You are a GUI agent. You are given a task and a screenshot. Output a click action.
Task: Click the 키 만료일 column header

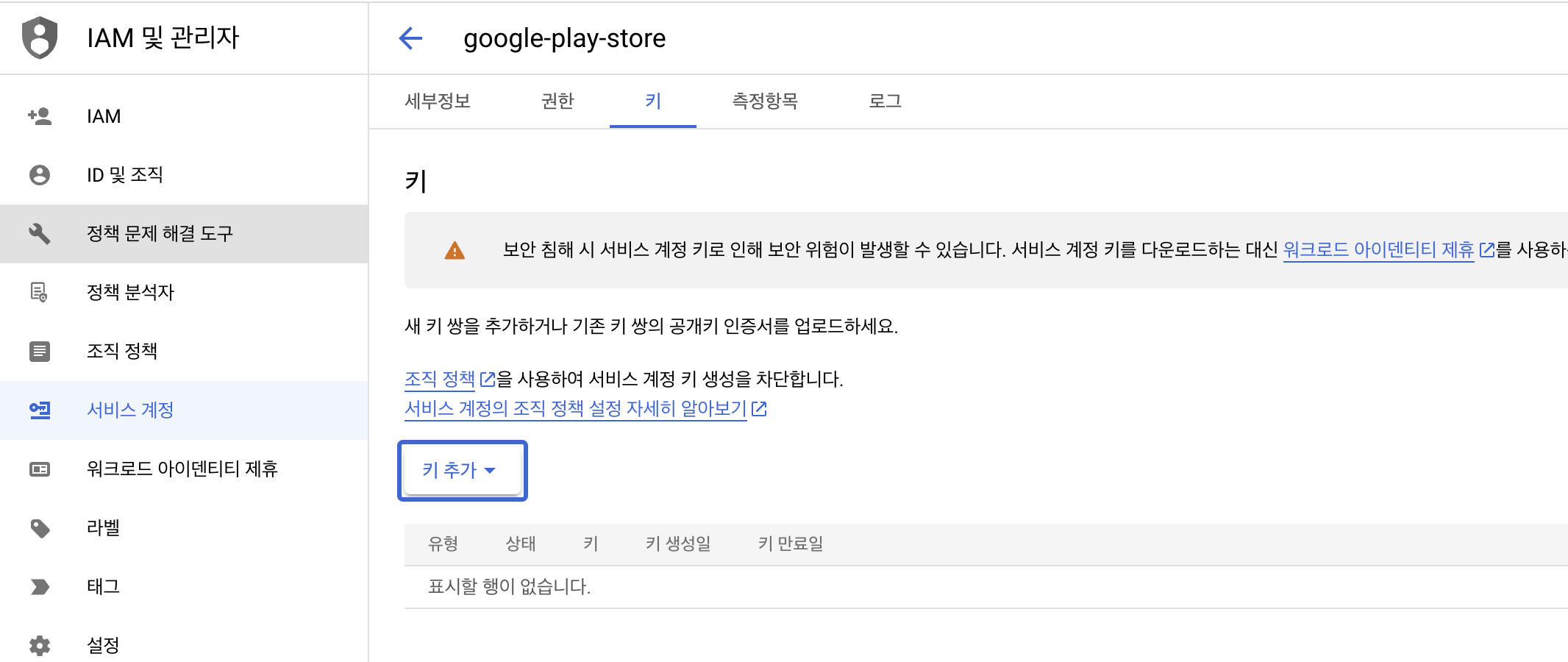791,544
